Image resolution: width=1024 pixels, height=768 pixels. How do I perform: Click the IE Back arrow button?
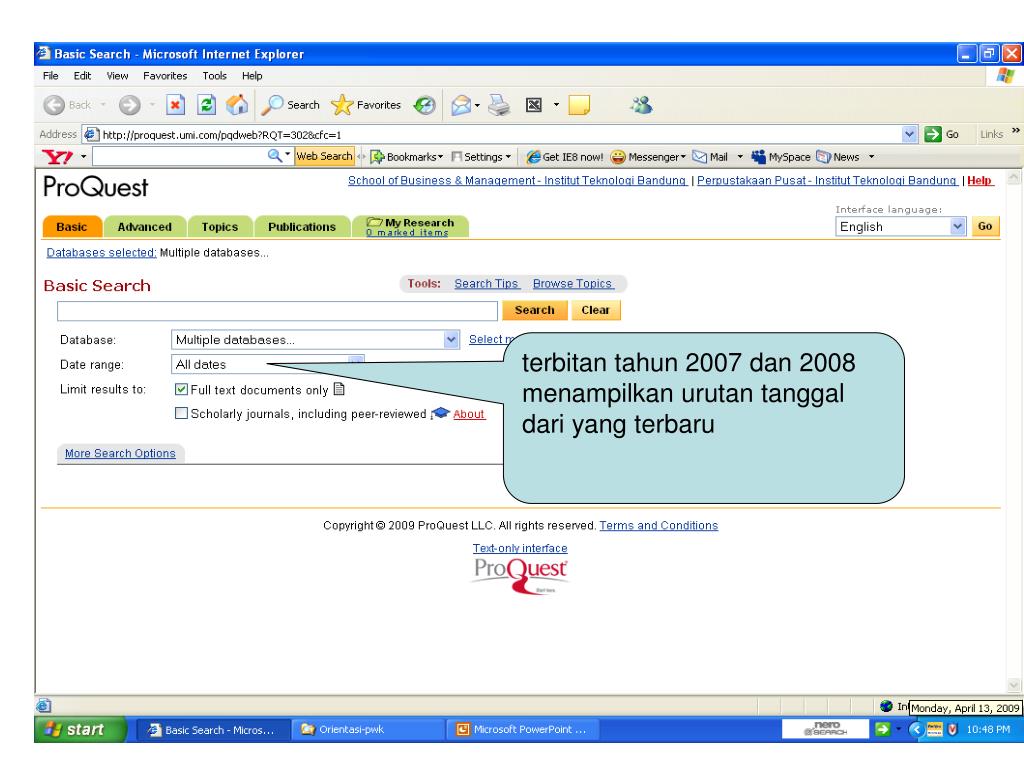click(54, 105)
